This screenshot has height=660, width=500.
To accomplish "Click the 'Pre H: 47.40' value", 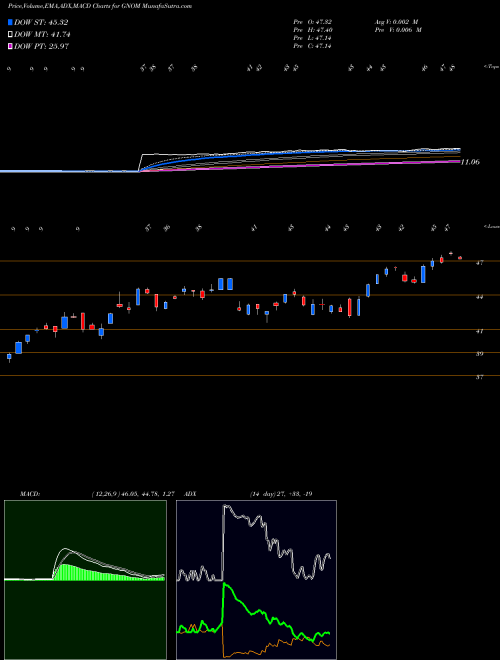I will coord(313,30).
